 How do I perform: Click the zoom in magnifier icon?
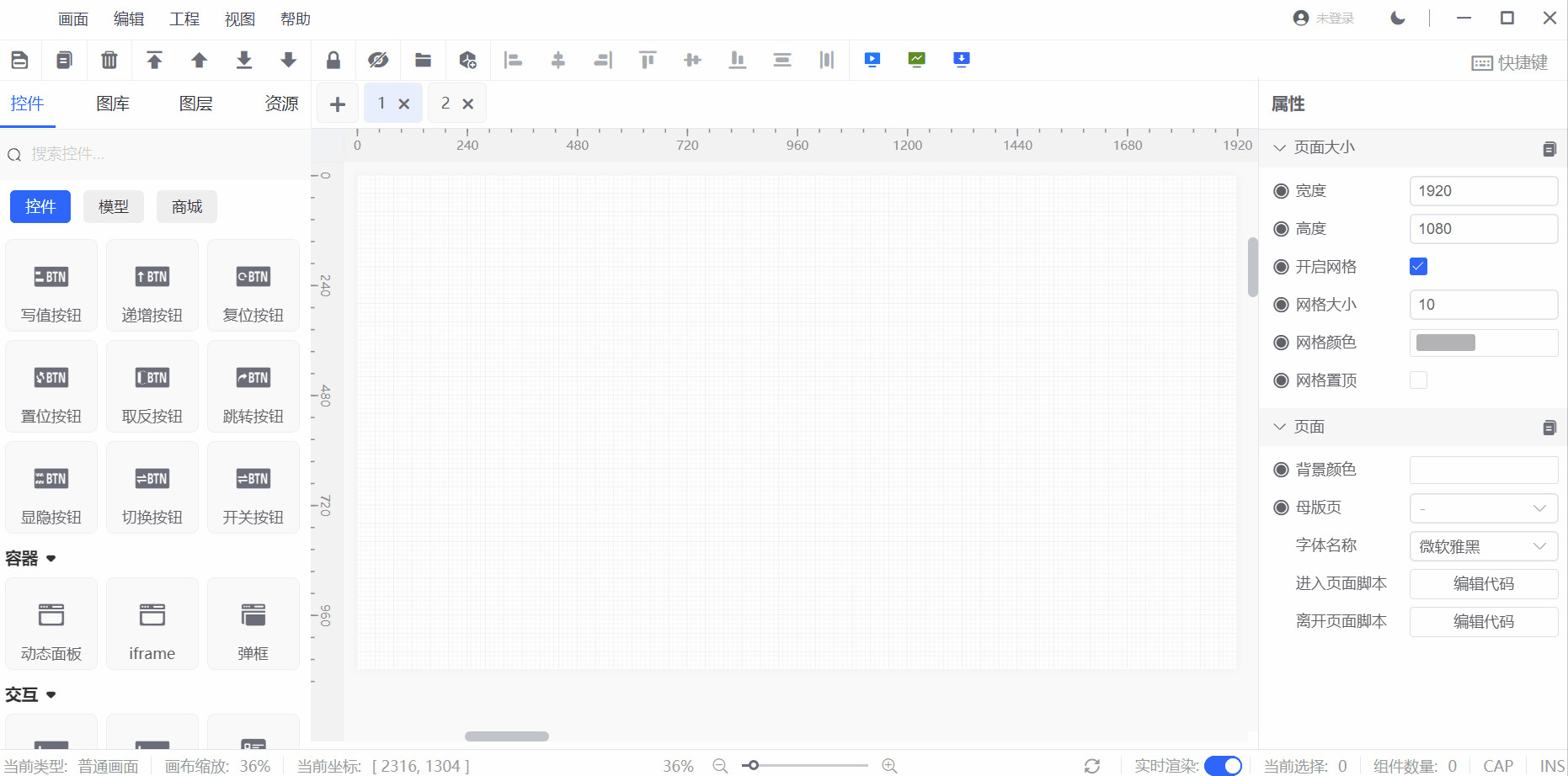click(x=889, y=765)
